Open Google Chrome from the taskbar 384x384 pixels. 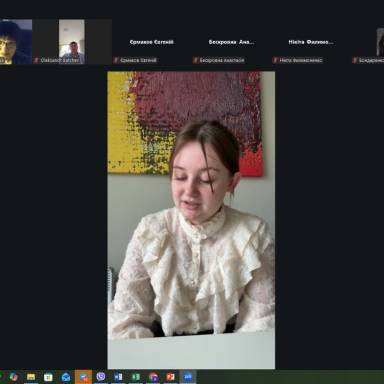pos(153,377)
